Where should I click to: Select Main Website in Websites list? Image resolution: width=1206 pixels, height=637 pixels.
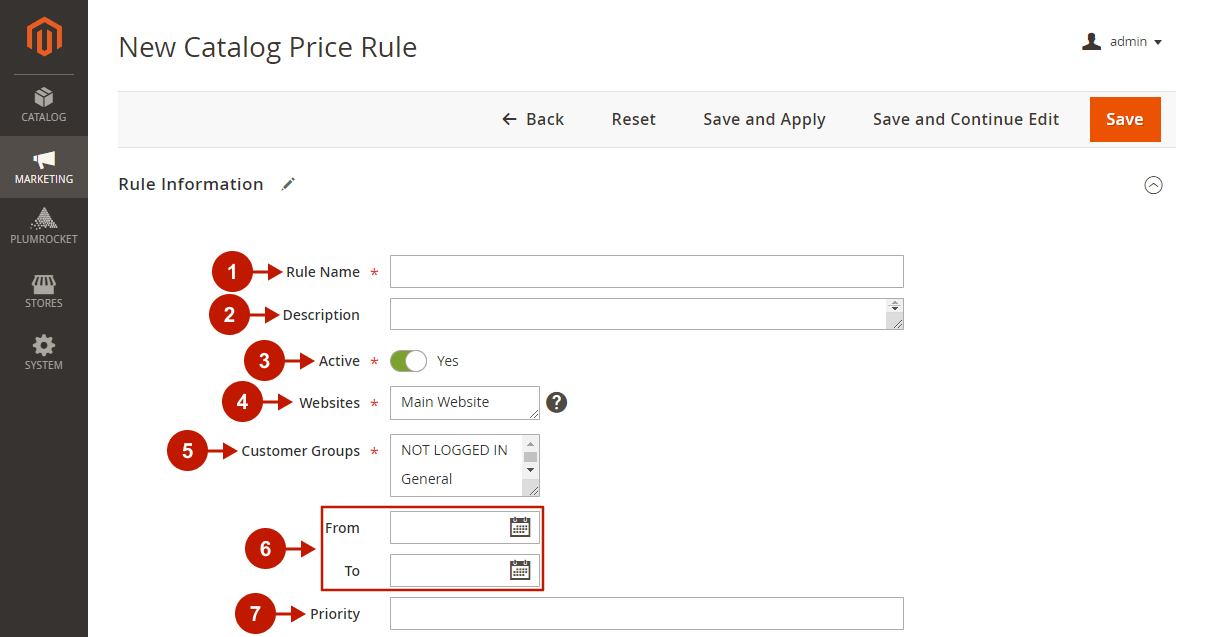[x=446, y=402]
